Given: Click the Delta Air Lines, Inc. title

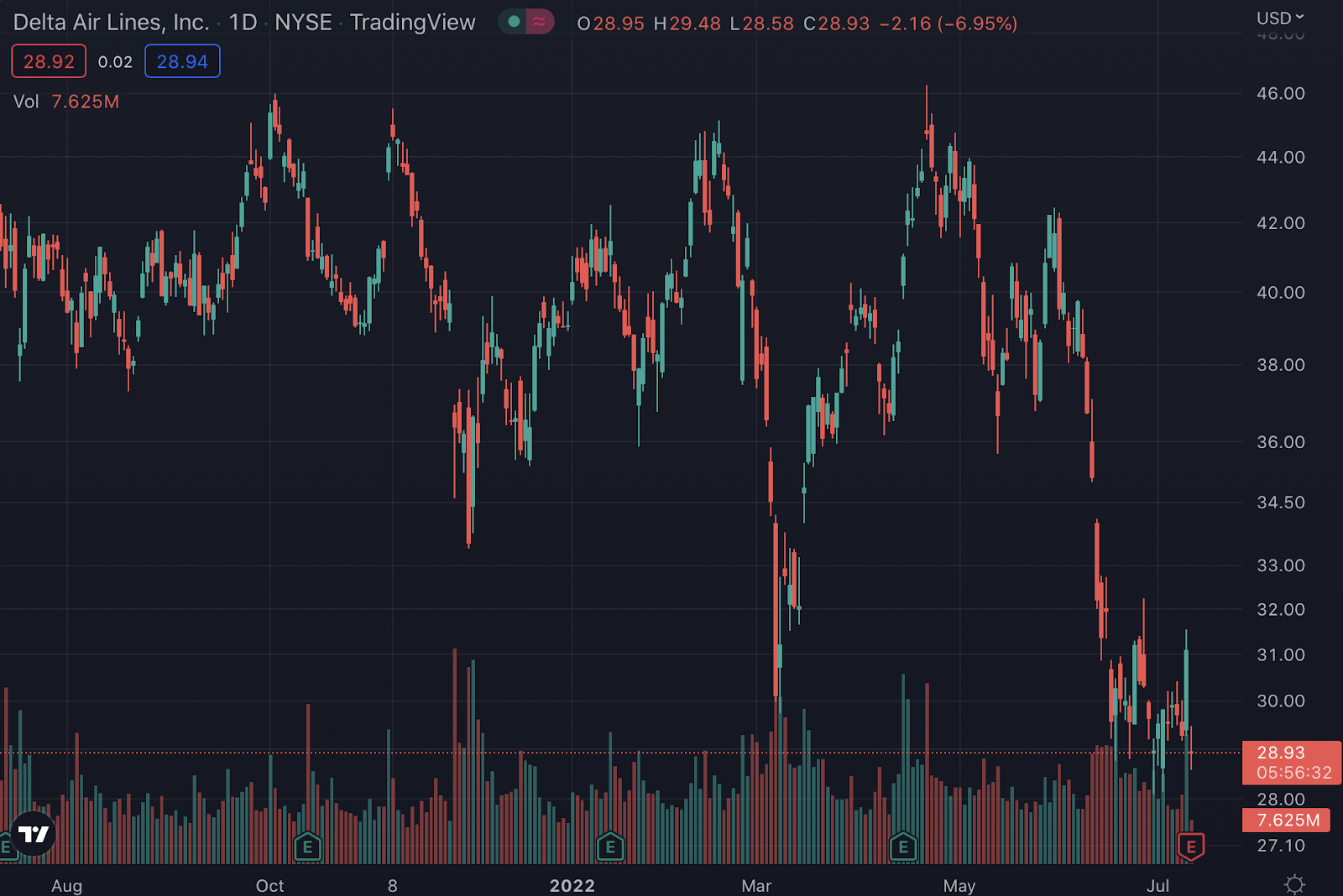Looking at the screenshot, I should (x=111, y=23).
